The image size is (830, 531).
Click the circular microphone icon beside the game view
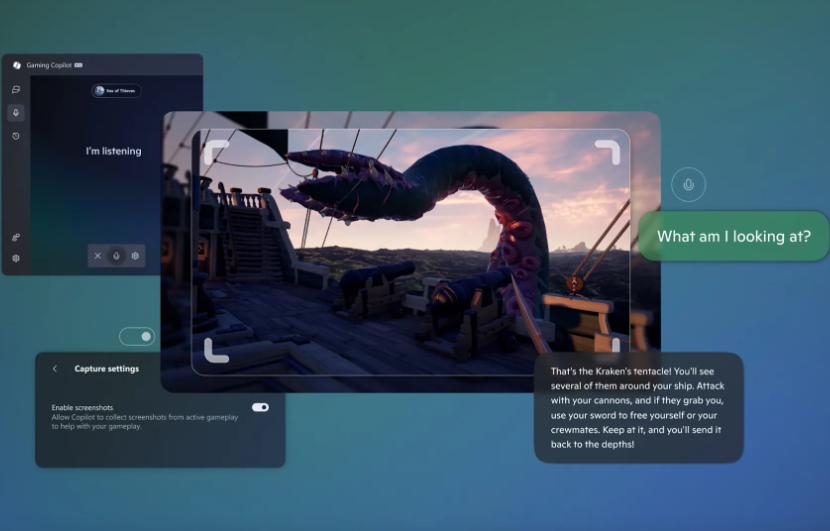click(688, 184)
